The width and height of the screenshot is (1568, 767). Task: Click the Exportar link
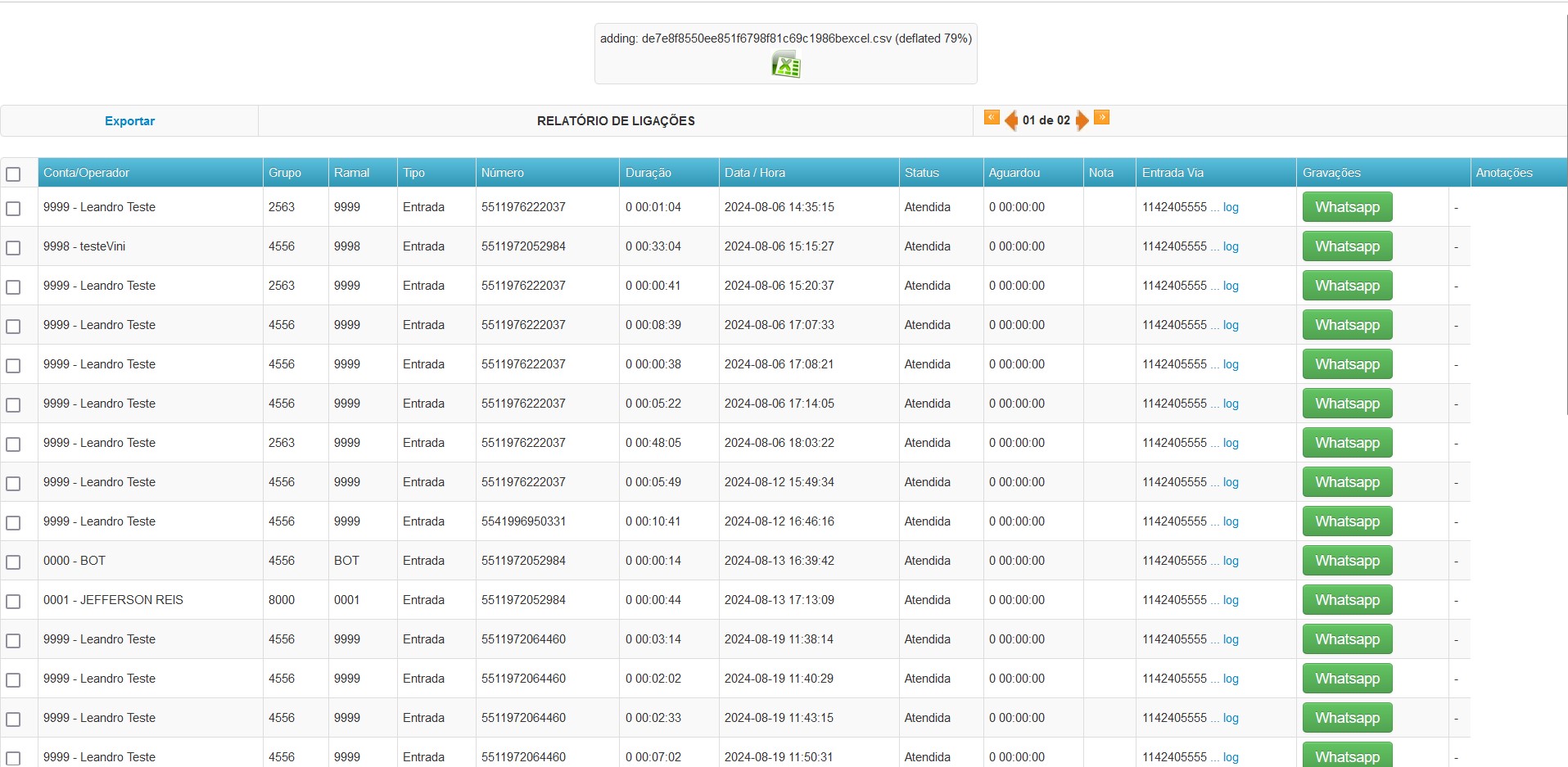(129, 120)
